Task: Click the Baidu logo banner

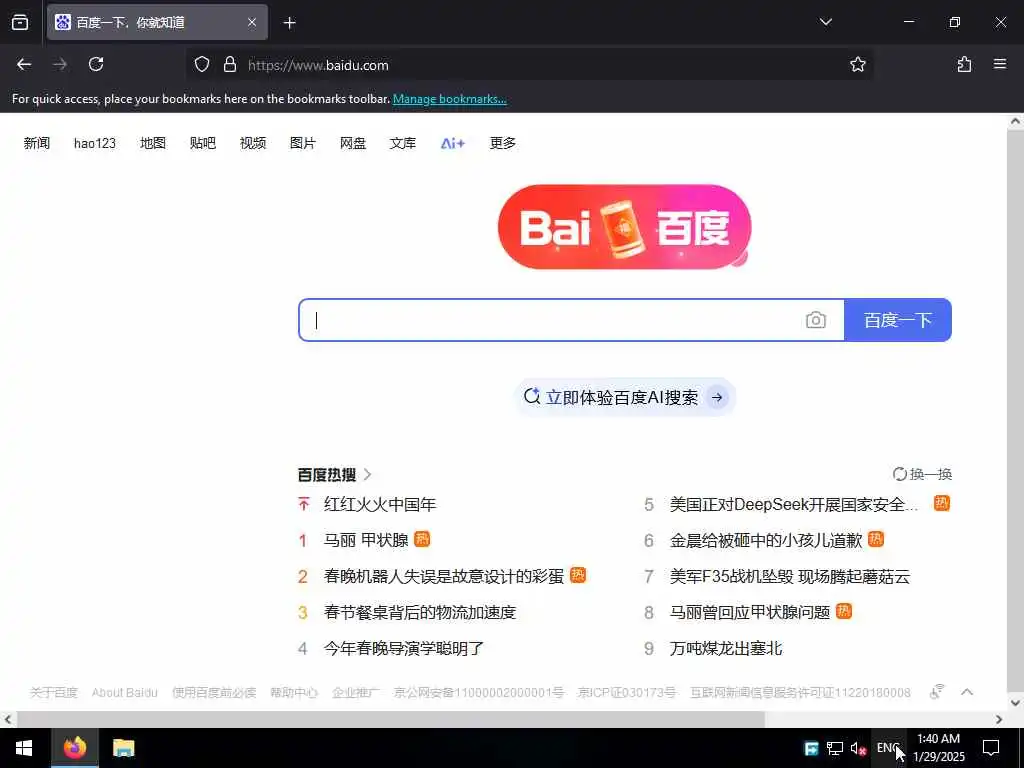Action: tap(624, 227)
